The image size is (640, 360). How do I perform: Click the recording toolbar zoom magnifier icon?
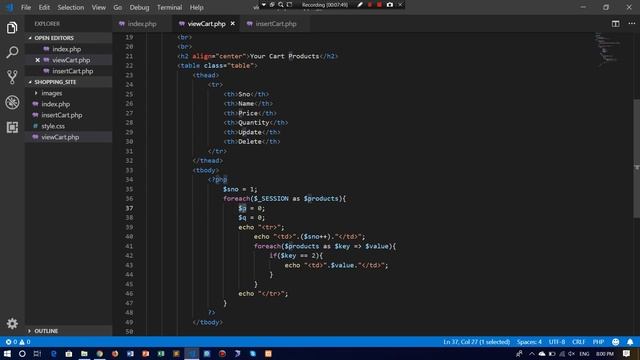click(x=281, y=4)
